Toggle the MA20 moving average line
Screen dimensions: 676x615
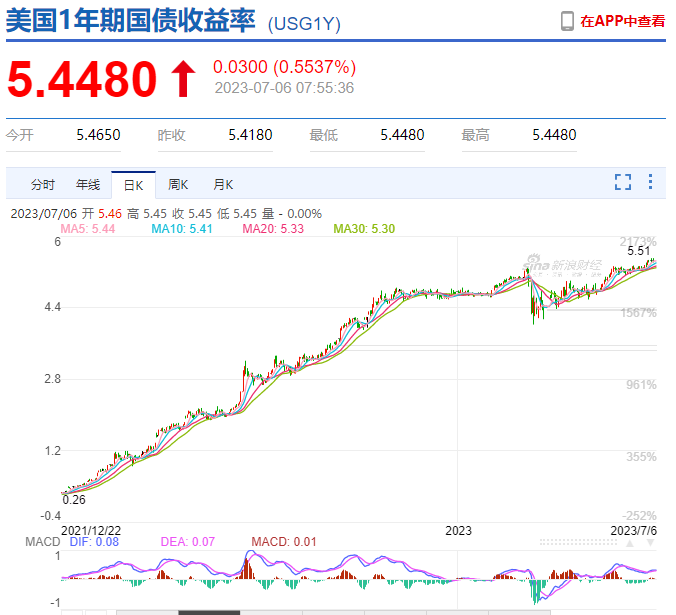[x=273, y=229]
